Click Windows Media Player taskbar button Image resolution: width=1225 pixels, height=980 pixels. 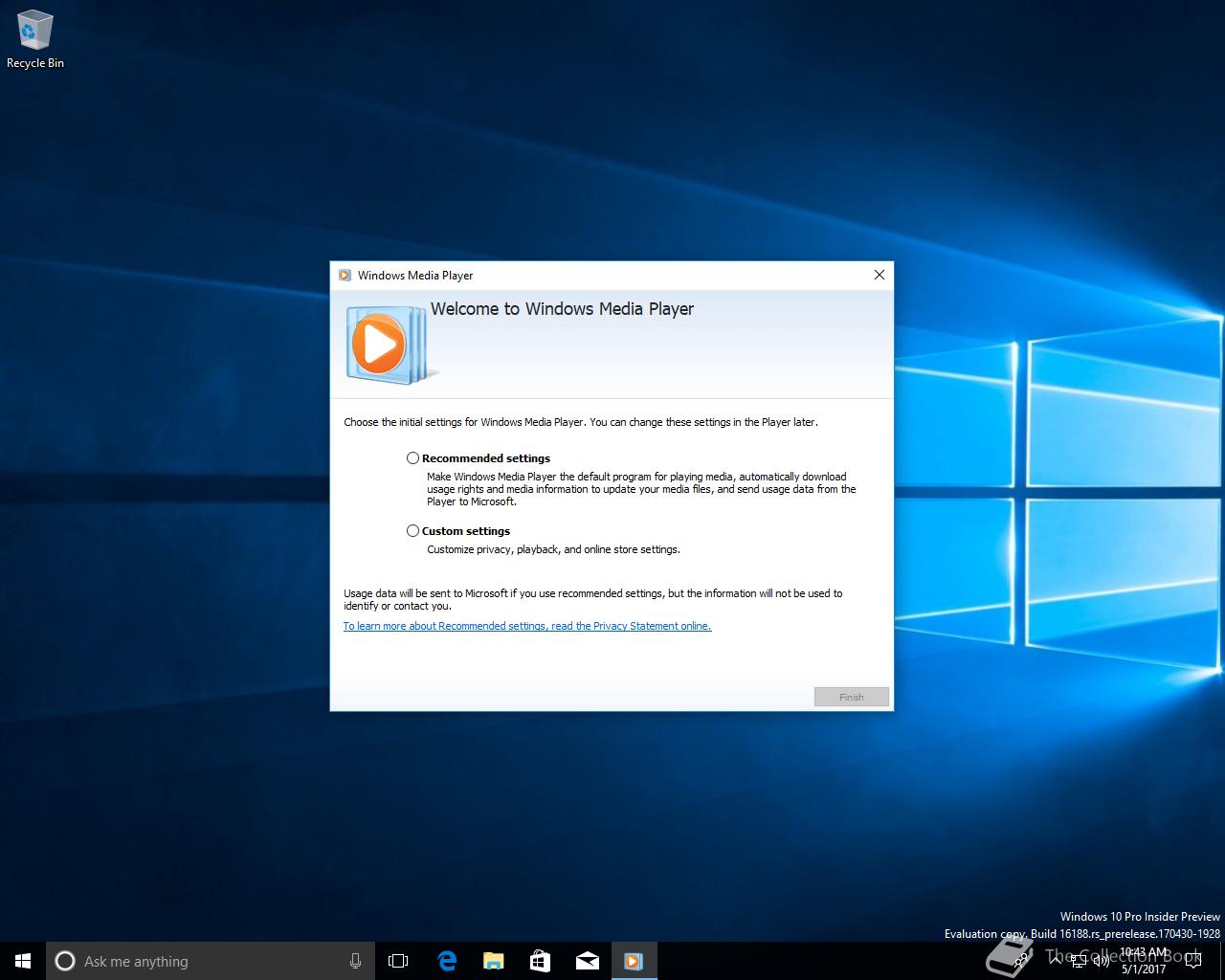click(634, 961)
